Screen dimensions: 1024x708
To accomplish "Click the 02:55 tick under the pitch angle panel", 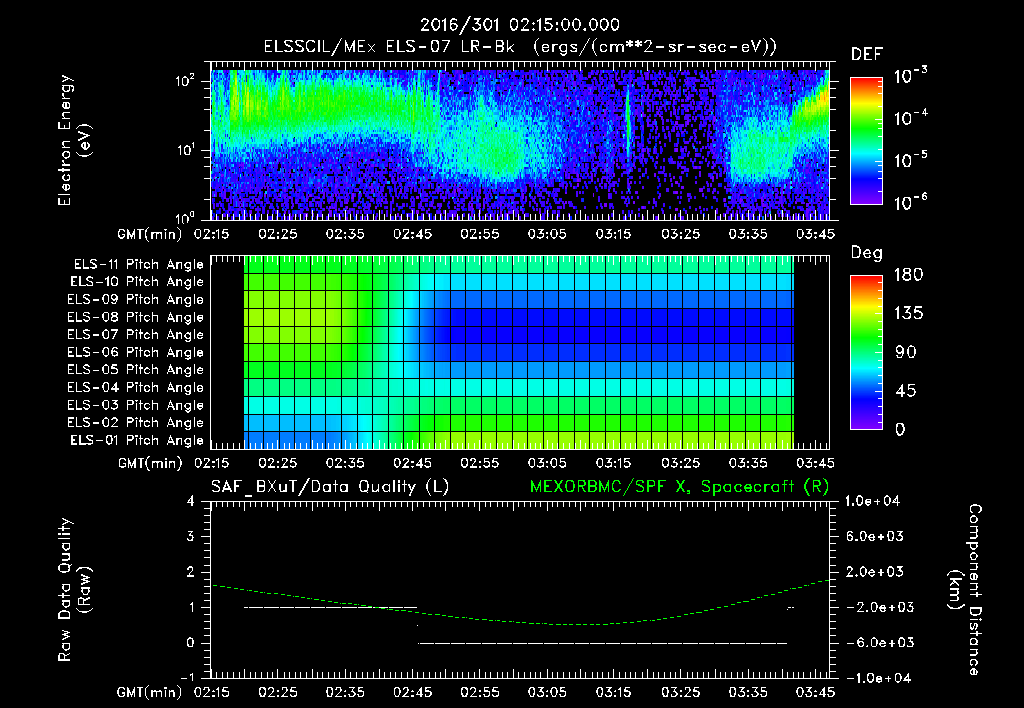I will pos(480,463).
